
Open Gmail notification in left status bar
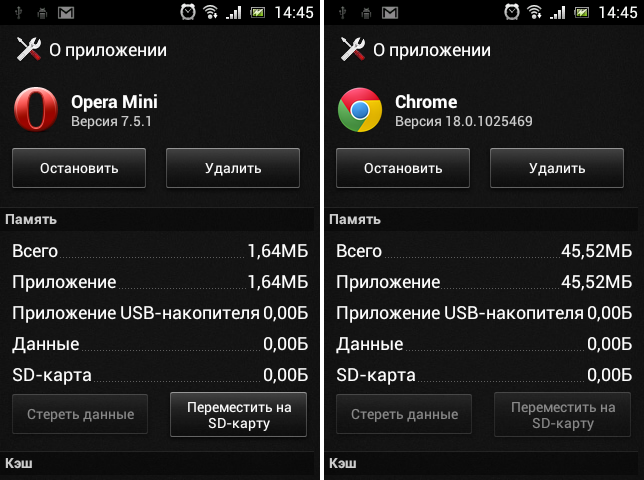click(x=66, y=13)
